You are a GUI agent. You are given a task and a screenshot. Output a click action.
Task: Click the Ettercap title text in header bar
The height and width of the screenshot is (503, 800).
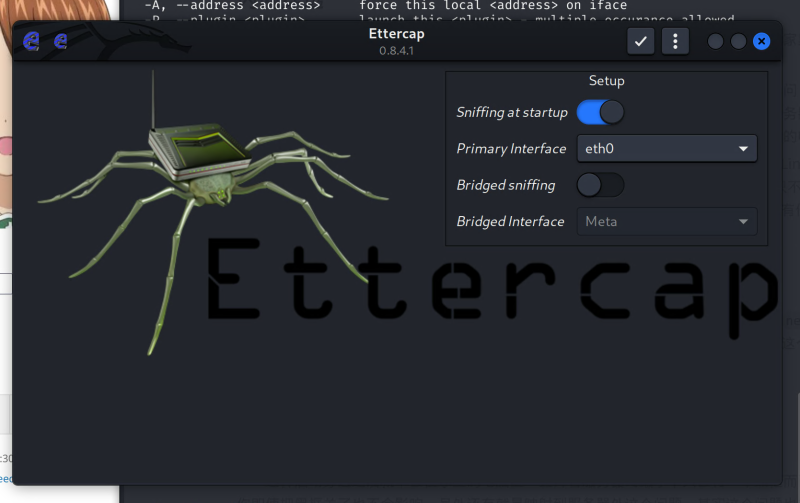(396, 34)
